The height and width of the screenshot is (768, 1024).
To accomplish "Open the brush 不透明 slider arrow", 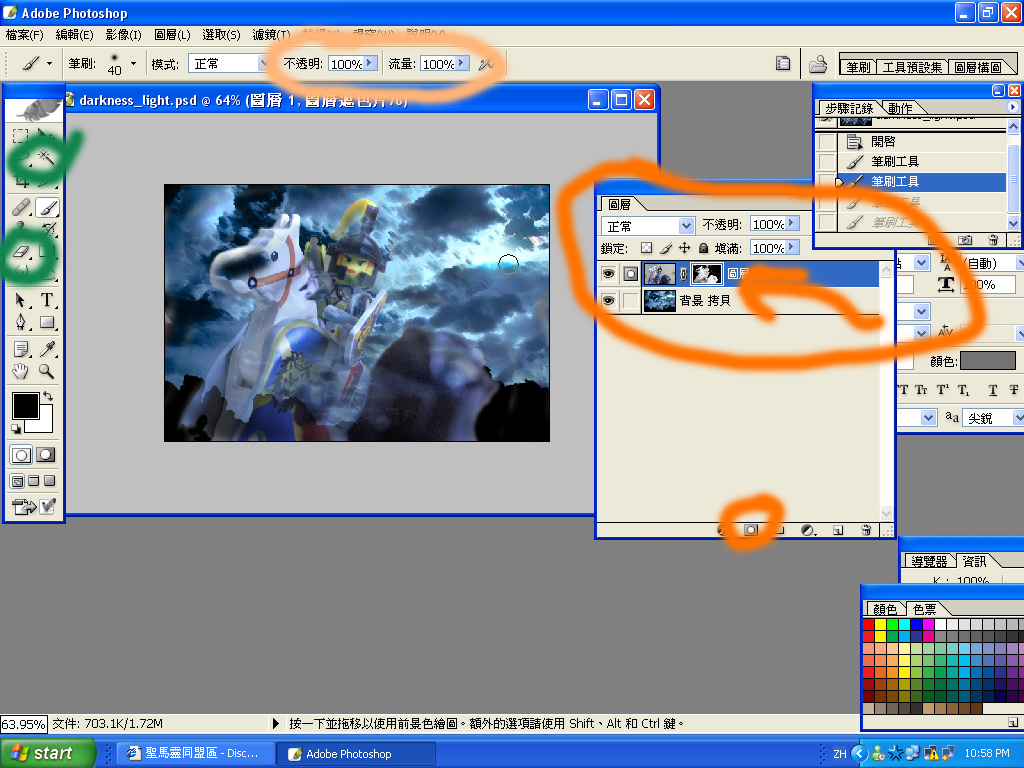I will (x=370, y=63).
